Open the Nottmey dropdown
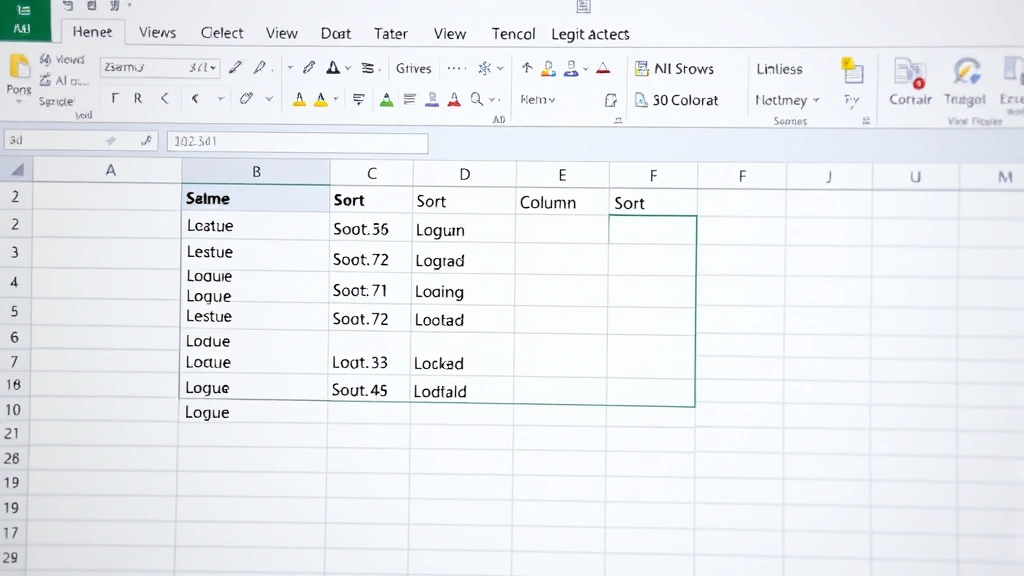 (x=785, y=100)
